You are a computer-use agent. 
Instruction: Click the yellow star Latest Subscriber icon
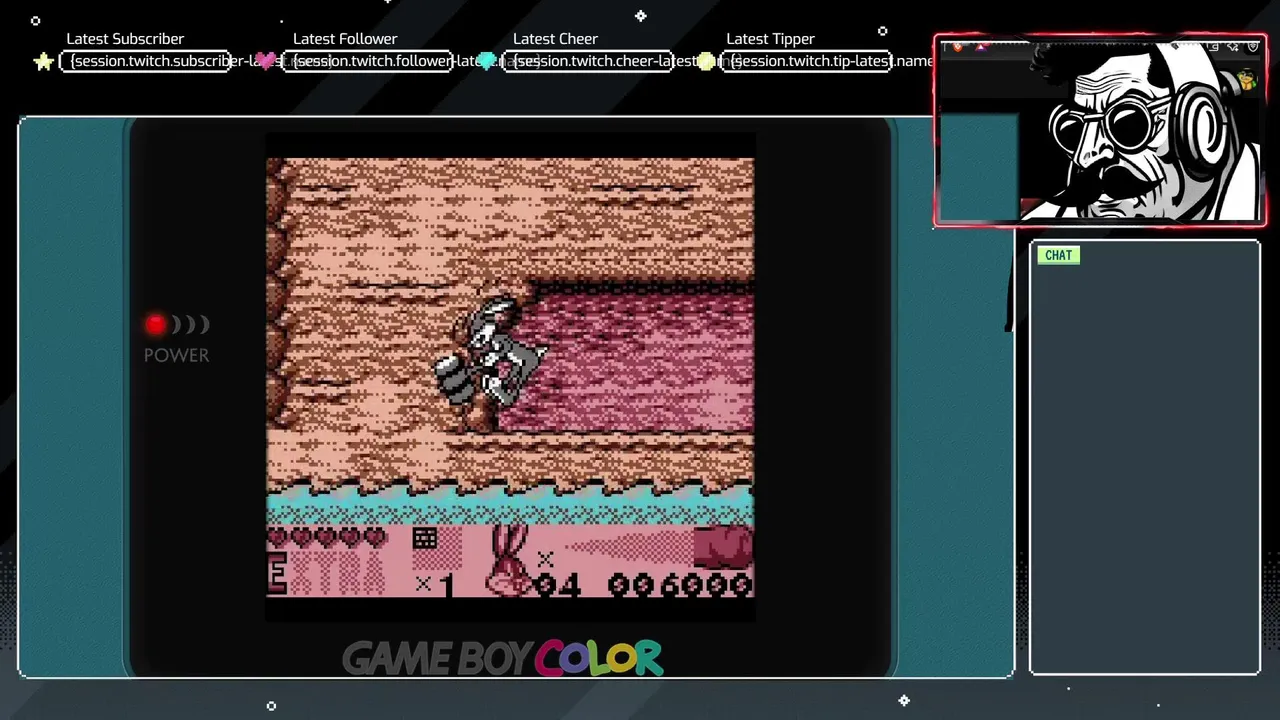44,62
